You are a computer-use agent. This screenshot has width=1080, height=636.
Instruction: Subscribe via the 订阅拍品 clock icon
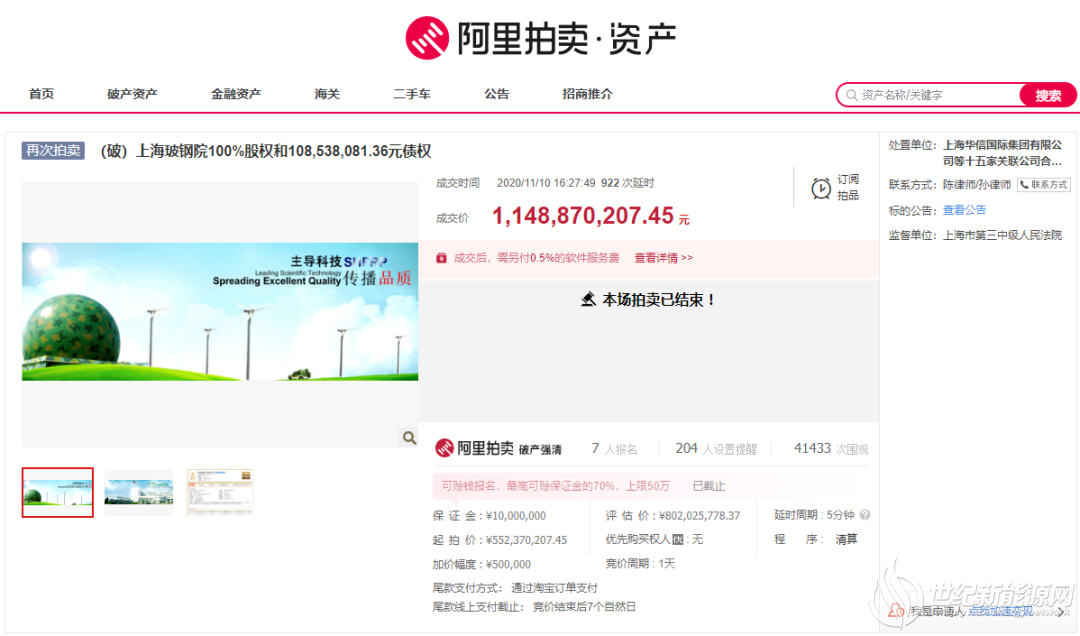coord(820,188)
